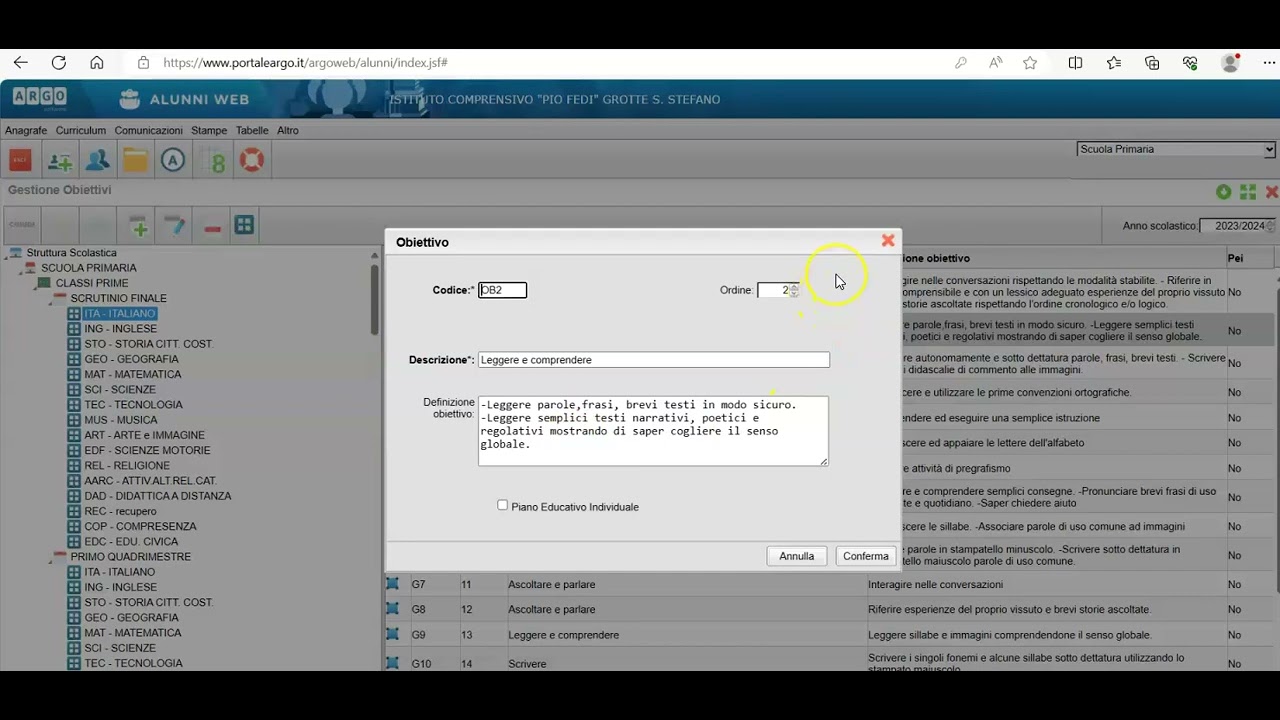The width and height of the screenshot is (1280, 720).
Task: Click inside the Definizione obiettivo text area
Action: point(653,431)
